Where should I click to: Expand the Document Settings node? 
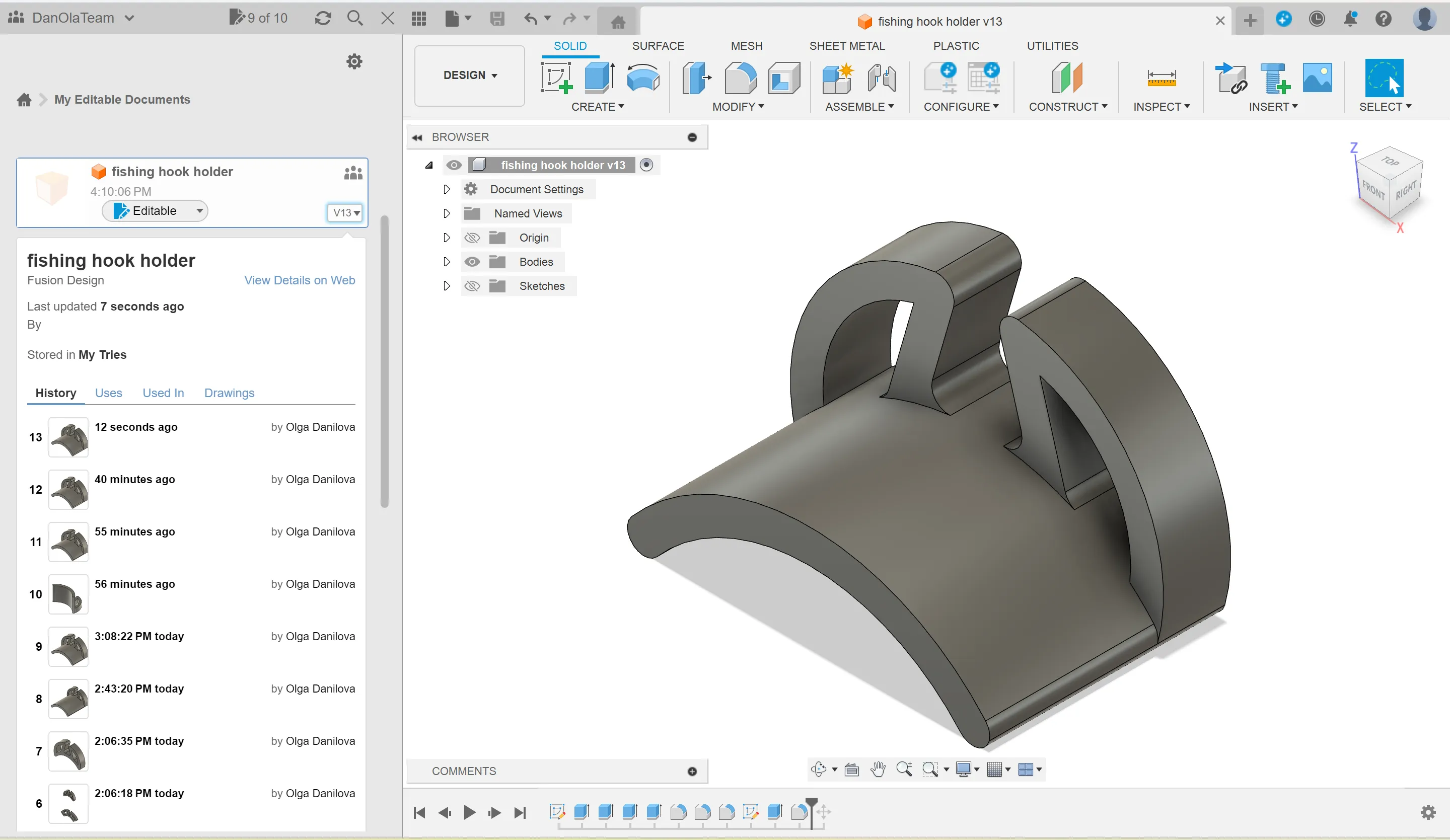coord(447,189)
